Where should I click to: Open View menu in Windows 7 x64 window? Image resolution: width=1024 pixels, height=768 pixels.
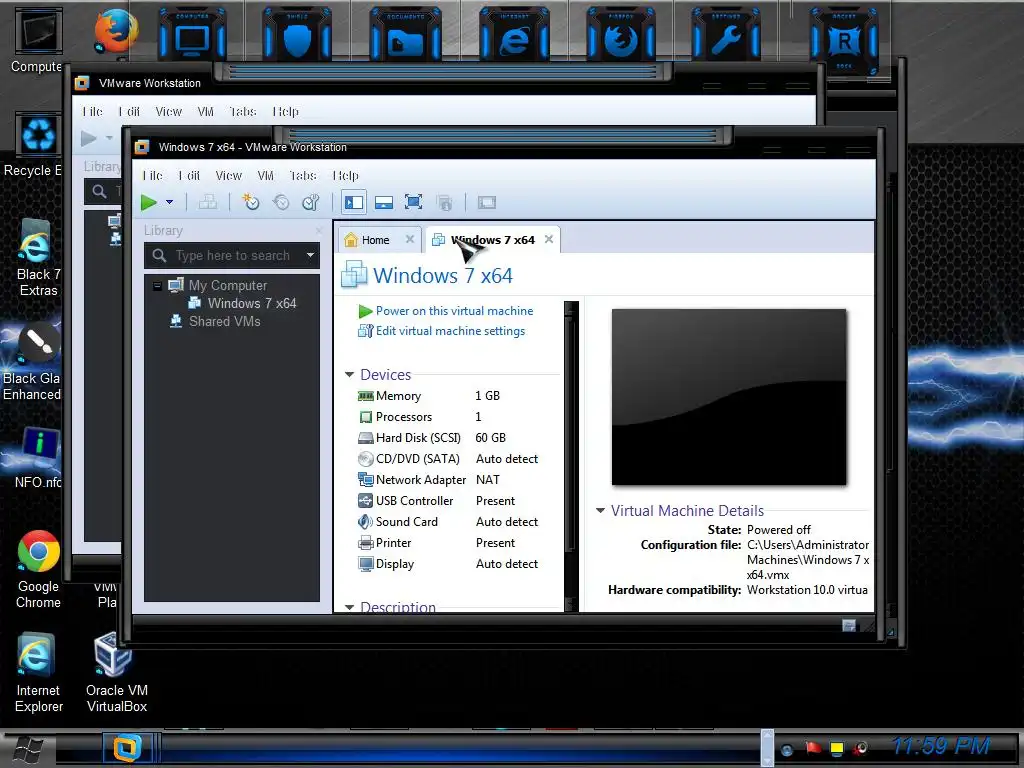coord(229,176)
